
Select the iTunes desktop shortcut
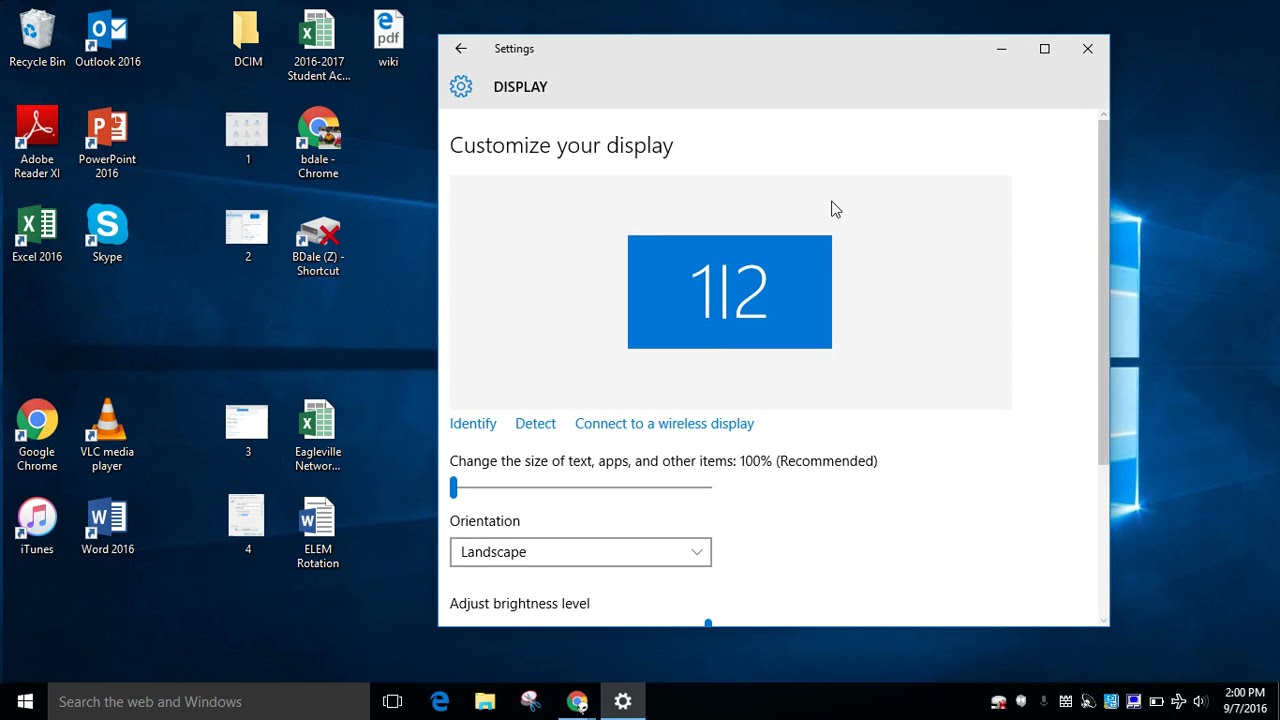click(37, 526)
